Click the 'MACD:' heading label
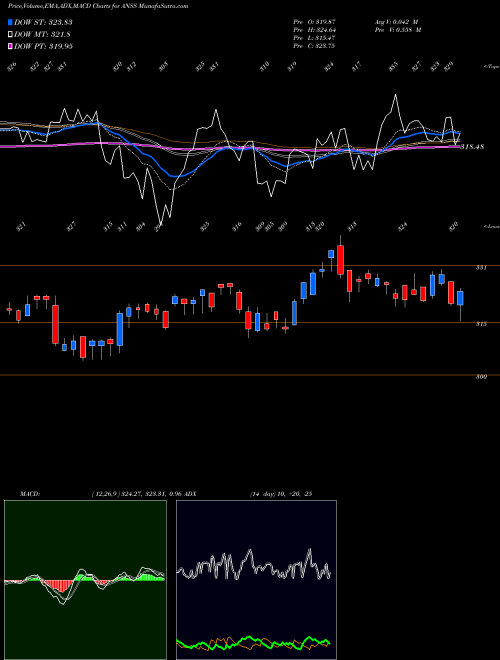This screenshot has height=660, width=500. click(x=29, y=494)
